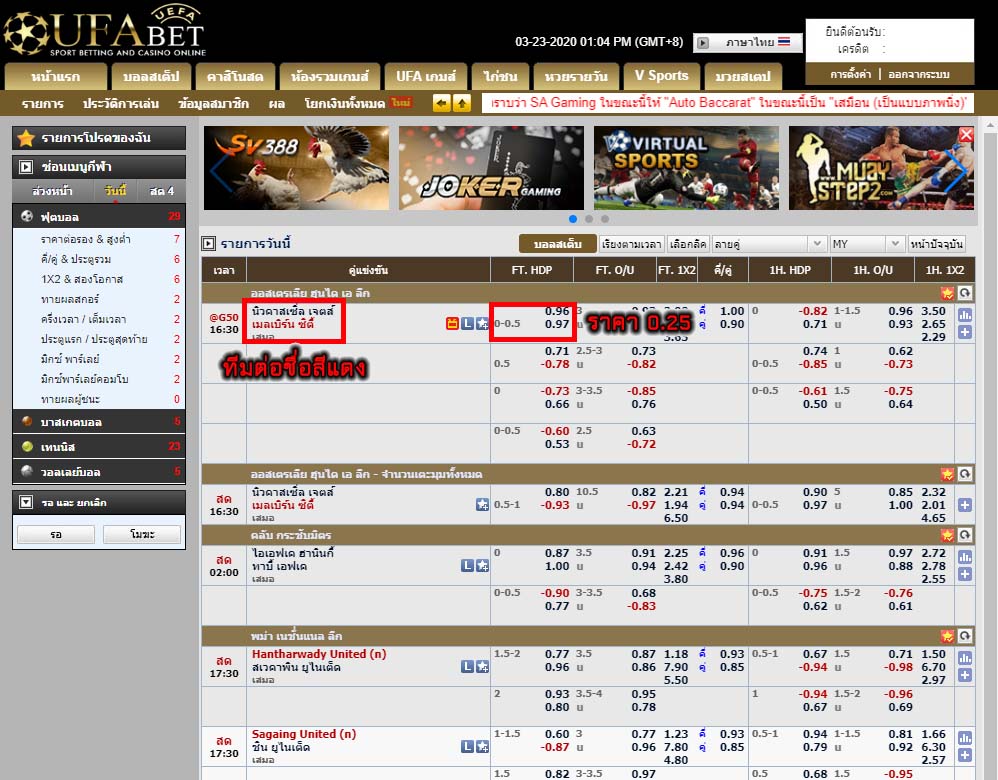Favorite the พม่า เนชั่นแนล ลีก league with its star
The image size is (998, 780).
click(x=947, y=635)
